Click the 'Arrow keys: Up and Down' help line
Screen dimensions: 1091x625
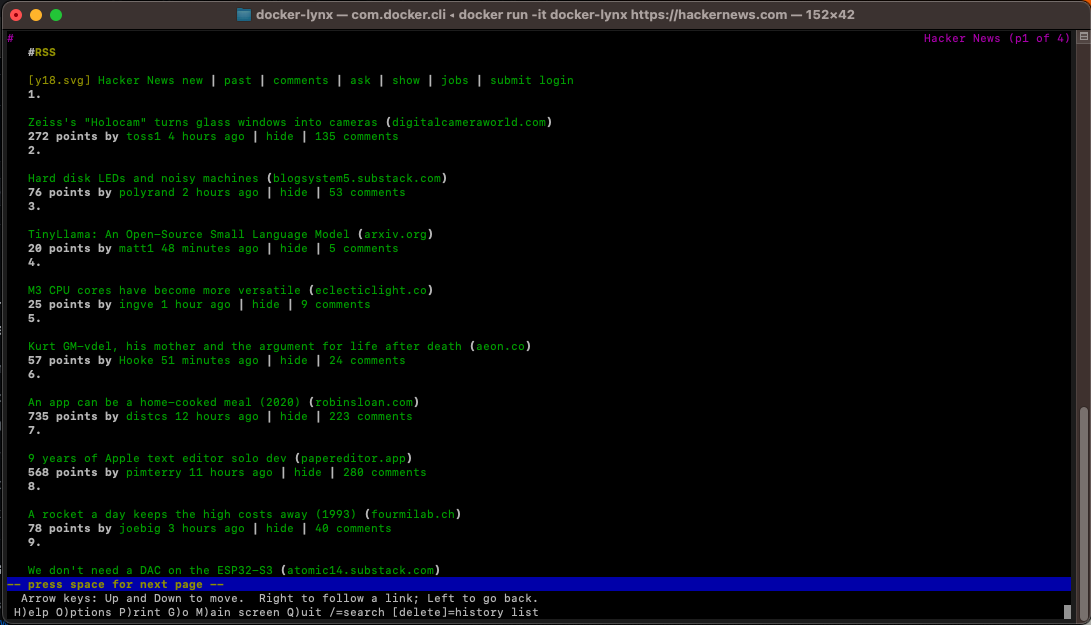click(280, 599)
